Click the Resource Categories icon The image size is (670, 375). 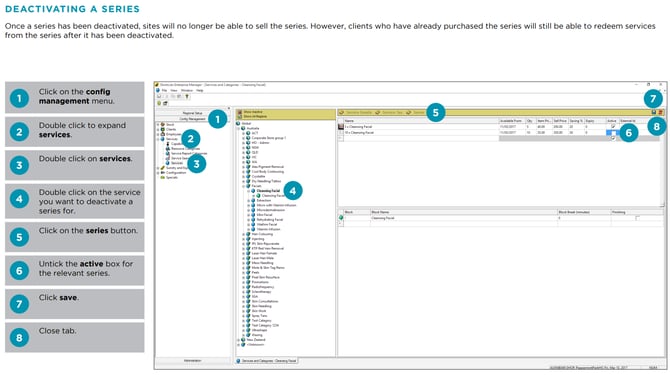click(x=168, y=149)
